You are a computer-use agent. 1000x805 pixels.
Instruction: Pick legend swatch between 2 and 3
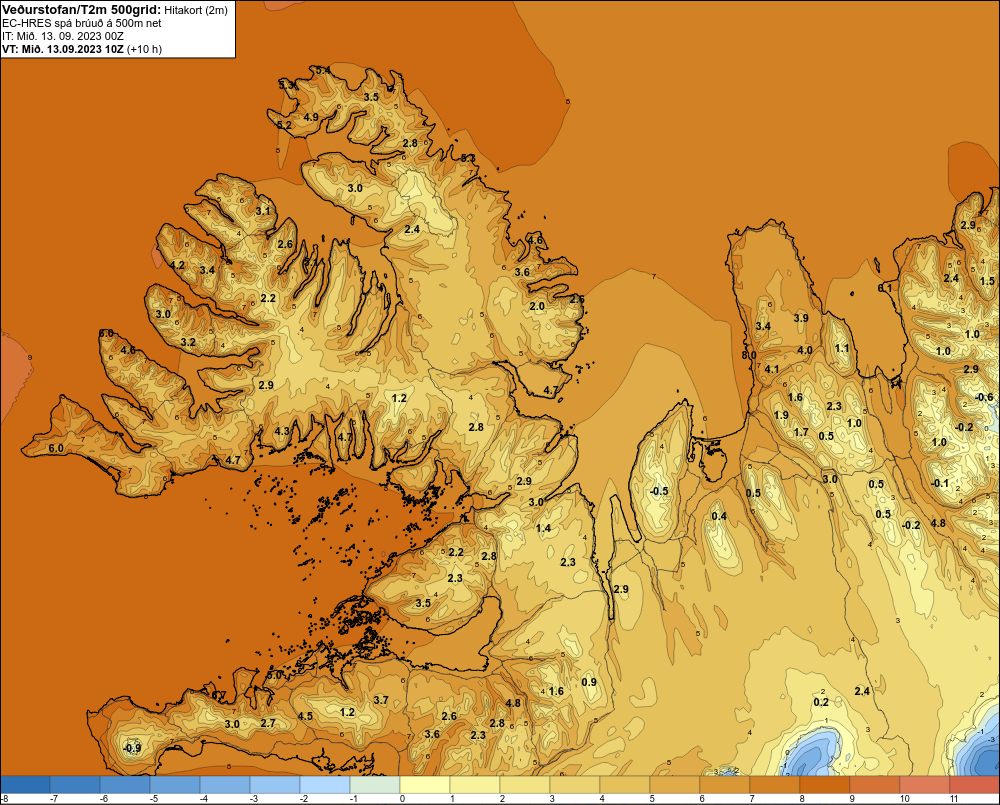point(525,785)
